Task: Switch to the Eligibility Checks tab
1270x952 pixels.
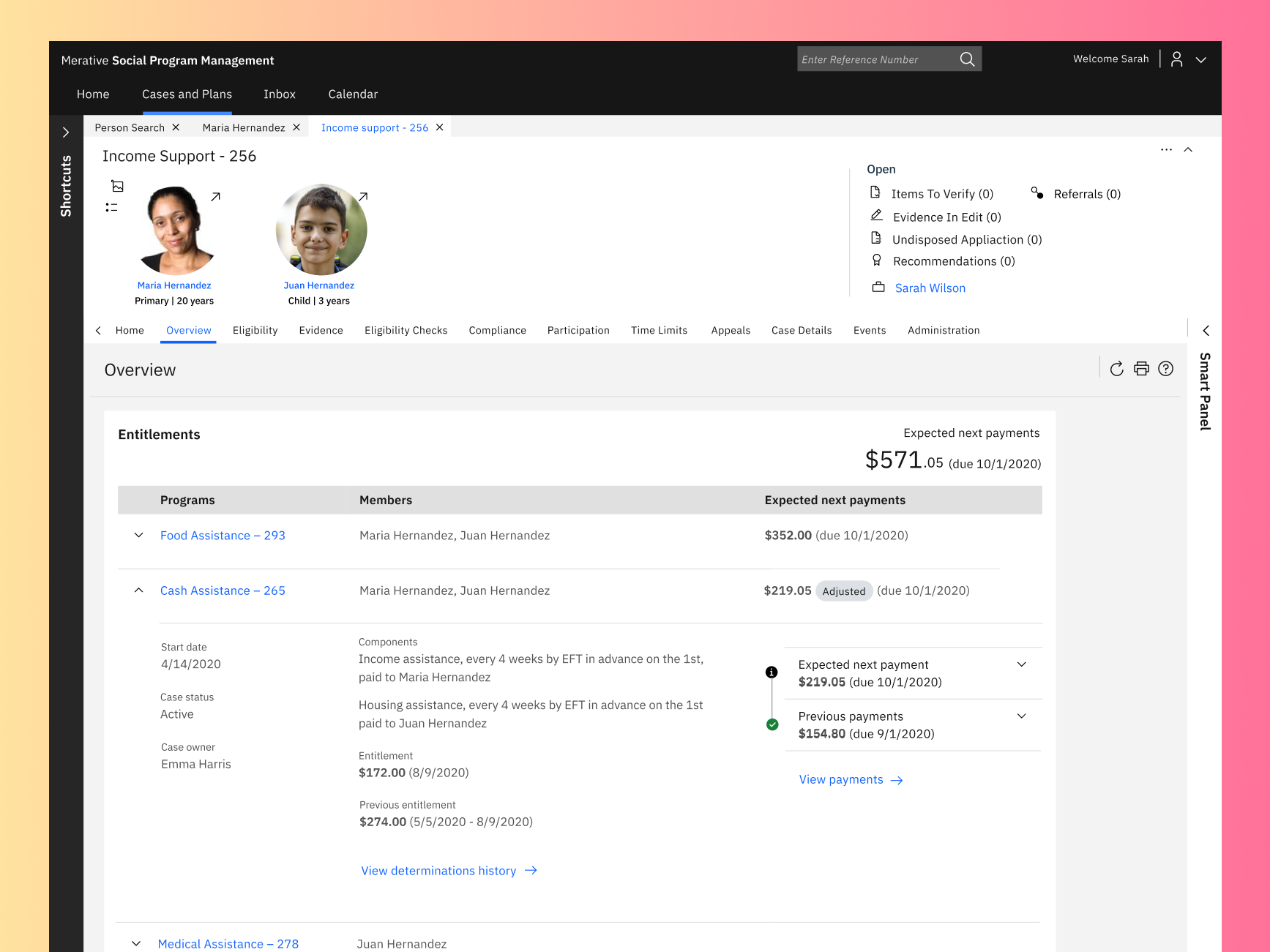Action: [406, 331]
